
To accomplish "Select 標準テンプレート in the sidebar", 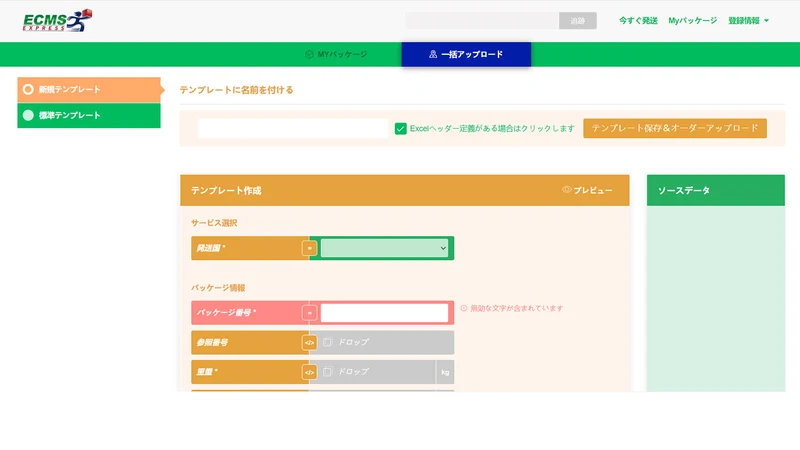I will 89,115.
